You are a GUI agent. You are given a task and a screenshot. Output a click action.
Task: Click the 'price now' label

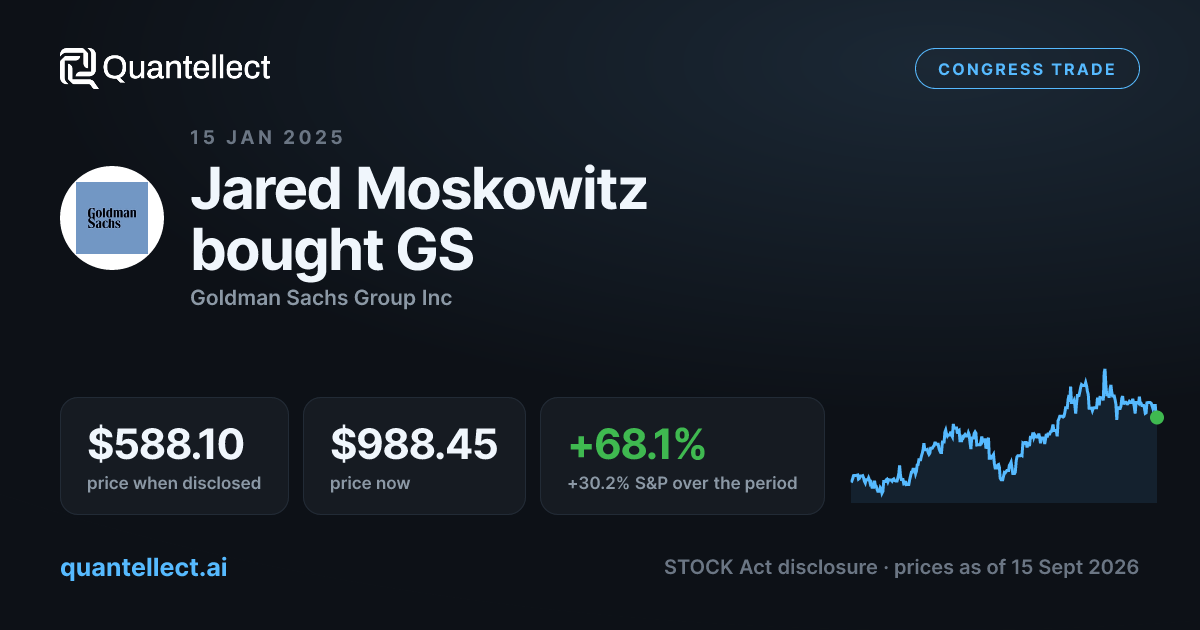[x=370, y=483]
